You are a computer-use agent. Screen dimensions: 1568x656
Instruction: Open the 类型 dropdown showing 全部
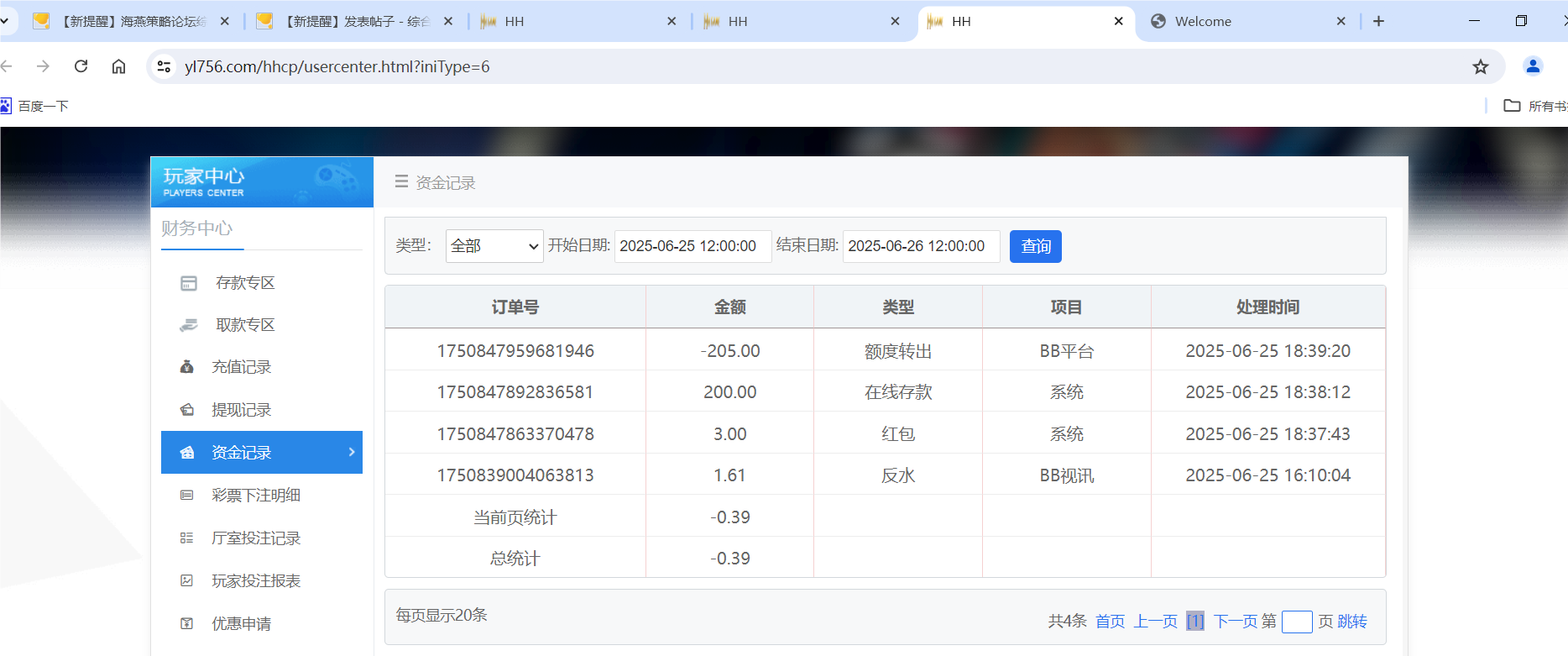pyautogui.click(x=494, y=246)
